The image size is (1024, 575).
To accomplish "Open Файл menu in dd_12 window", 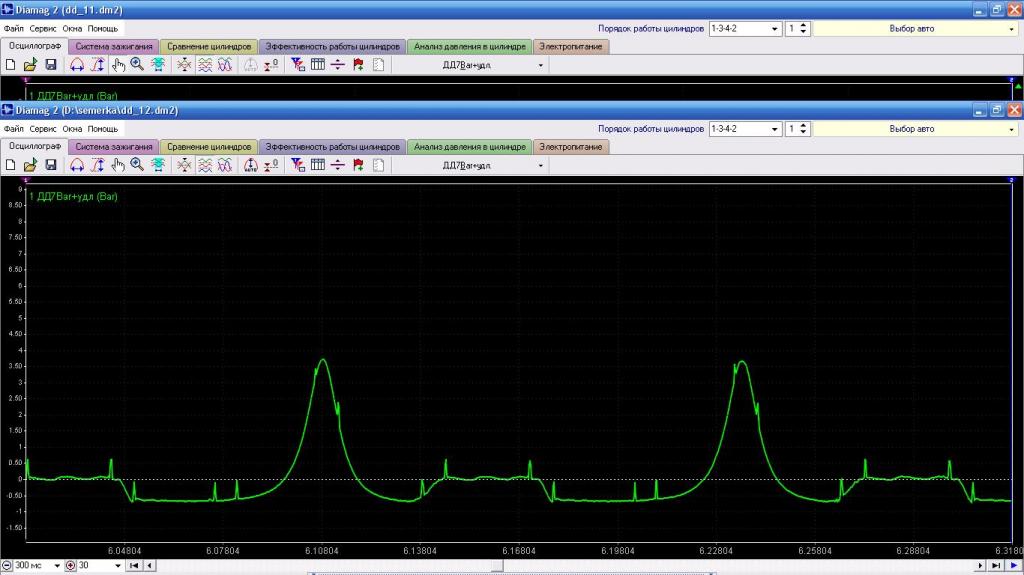I will (x=13, y=129).
